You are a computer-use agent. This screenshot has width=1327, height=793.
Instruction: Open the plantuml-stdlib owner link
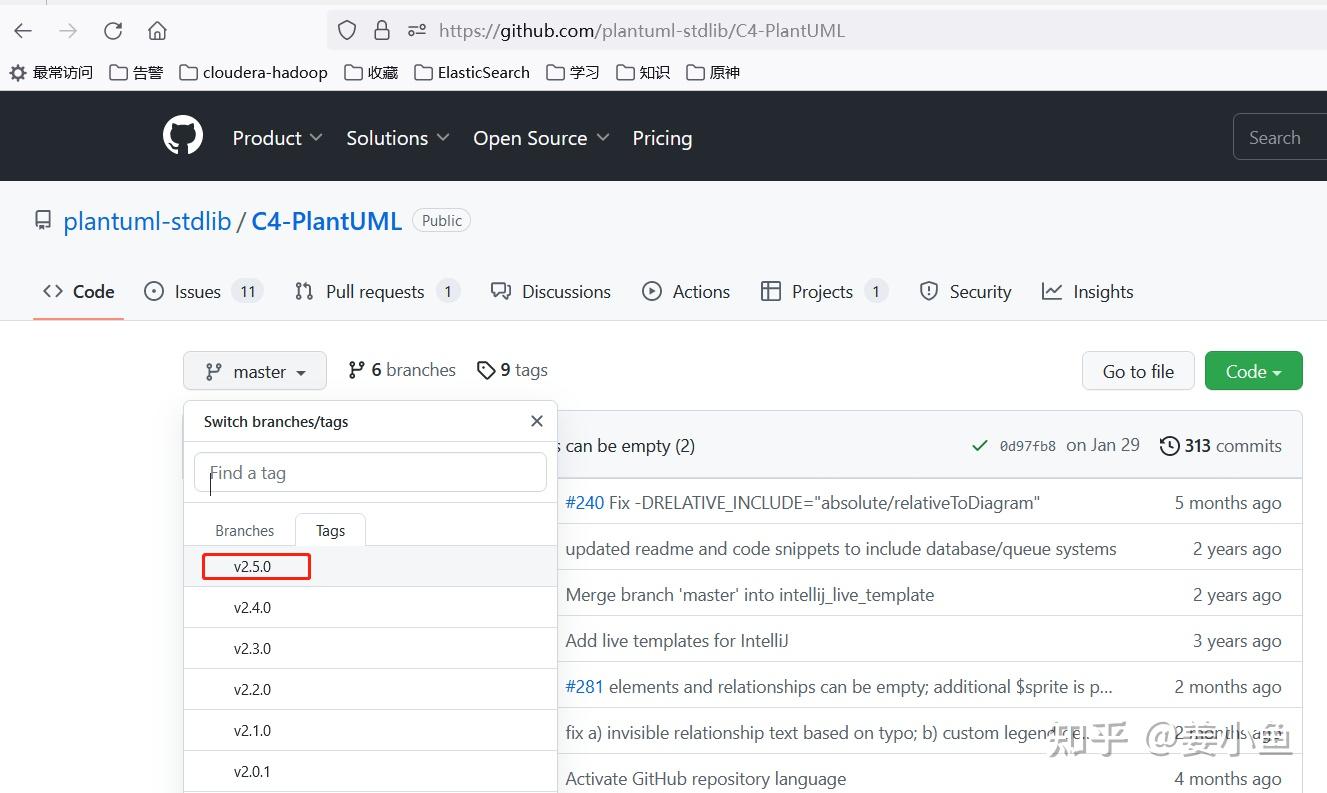click(x=147, y=221)
